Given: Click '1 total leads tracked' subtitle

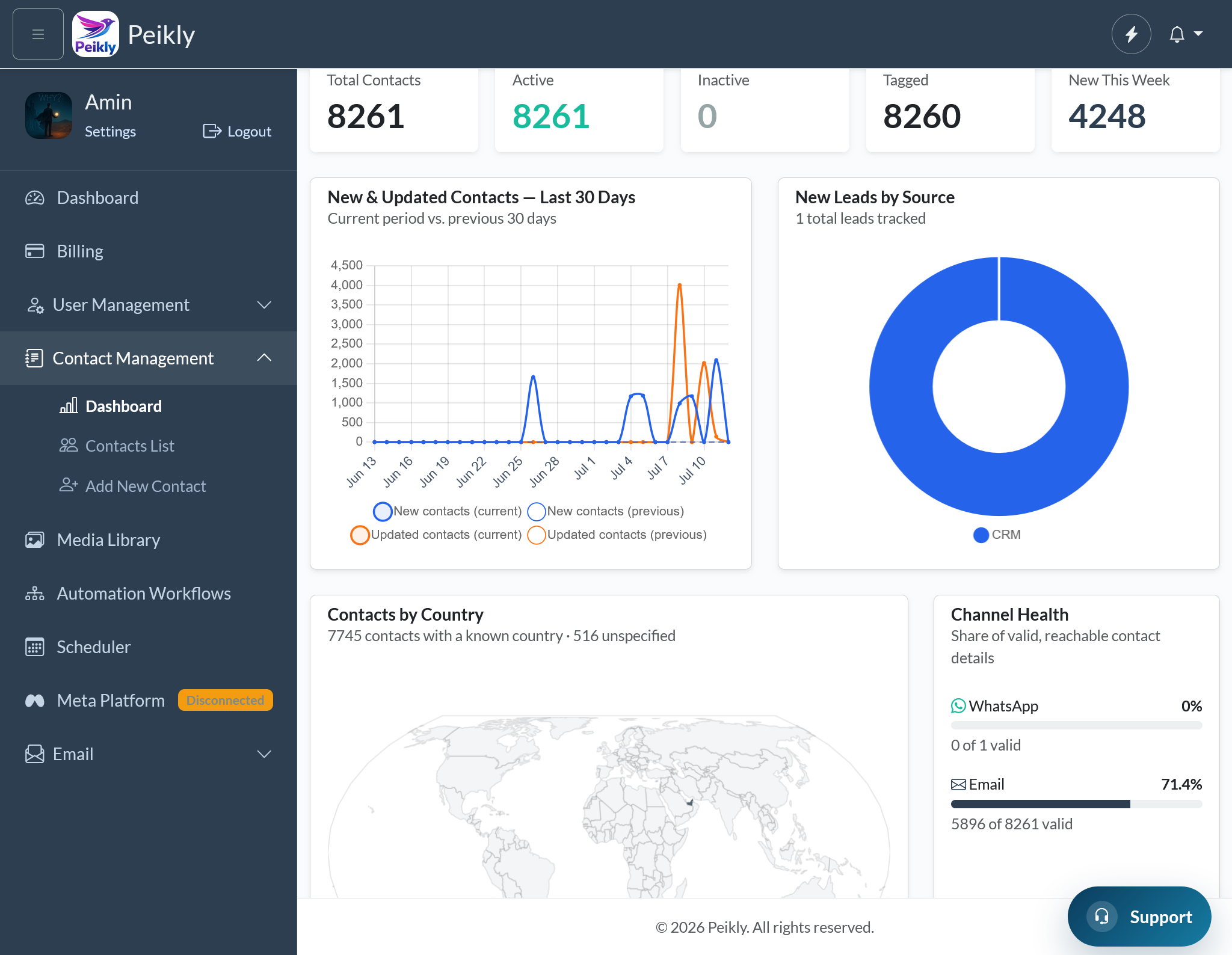Looking at the screenshot, I should (x=860, y=218).
